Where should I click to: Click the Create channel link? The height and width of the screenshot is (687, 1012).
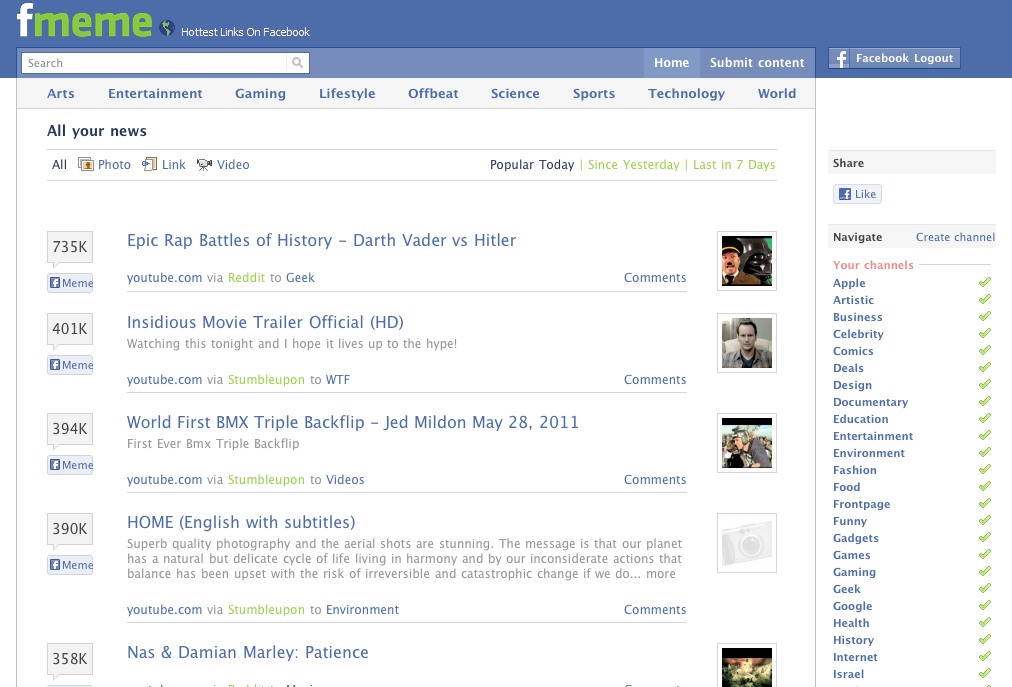(955, 237)
